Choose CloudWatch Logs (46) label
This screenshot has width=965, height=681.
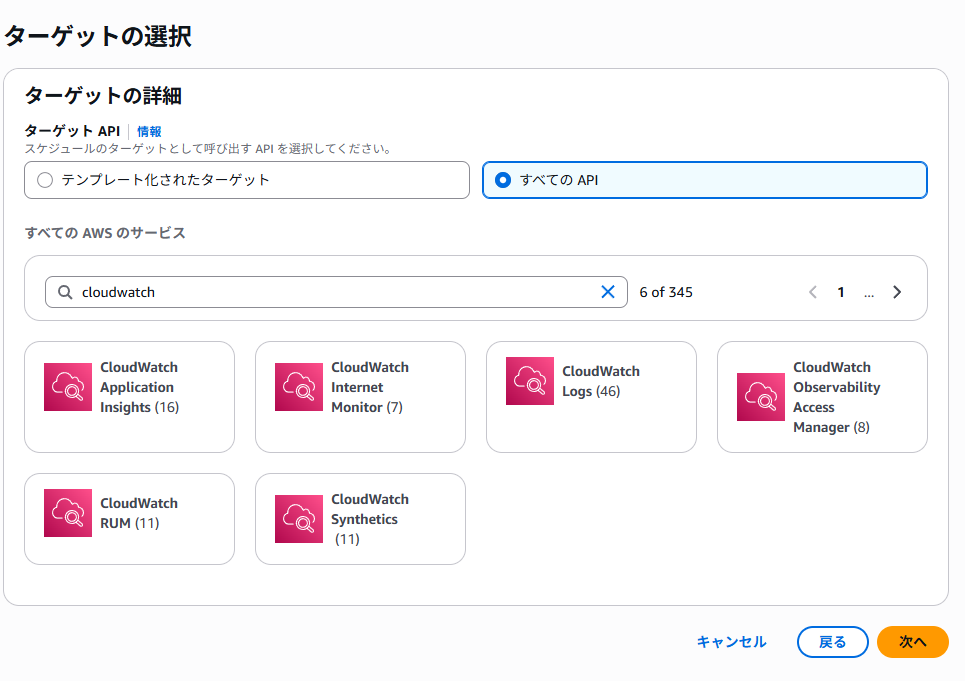(601, 381)
